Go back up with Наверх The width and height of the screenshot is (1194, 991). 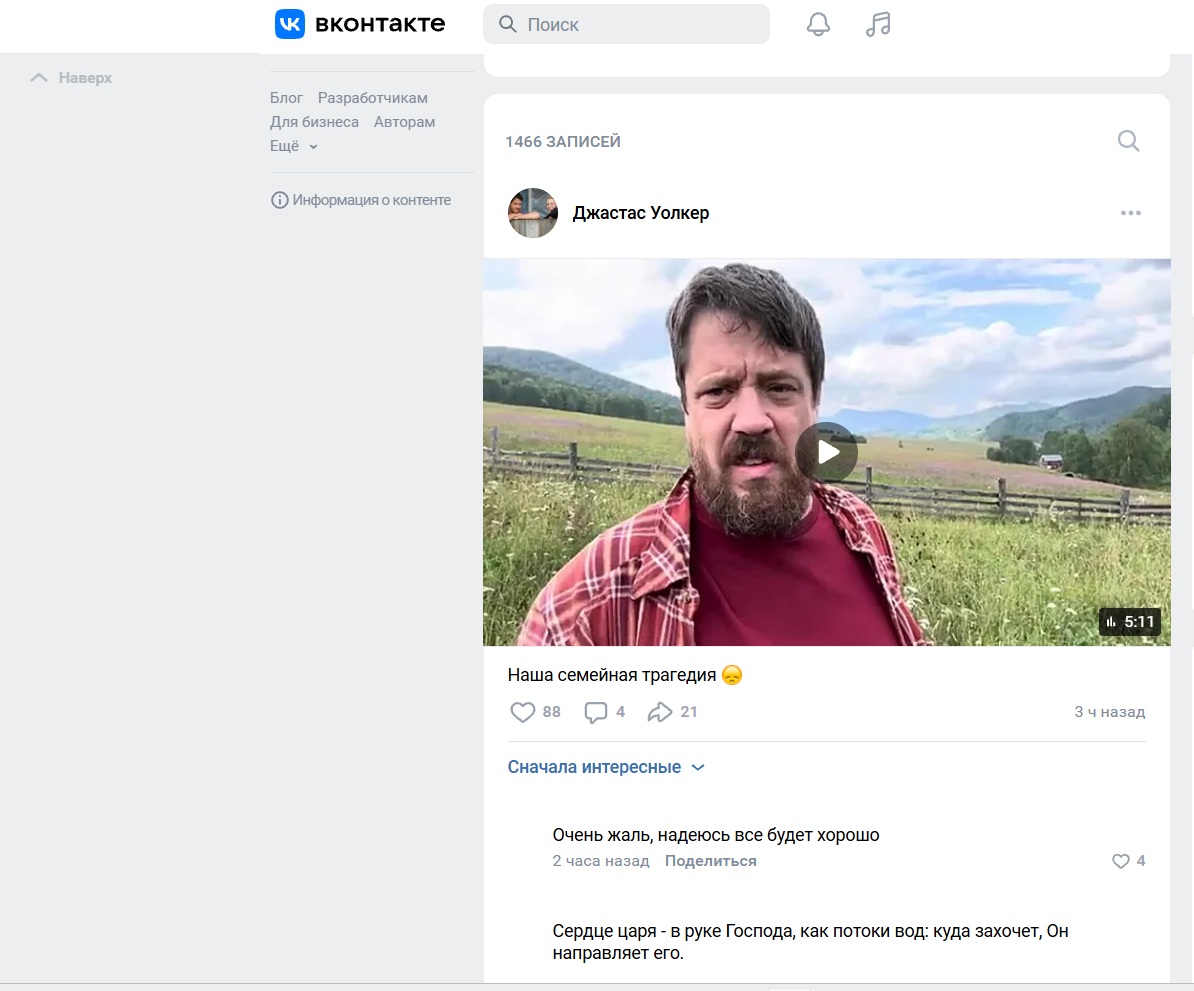[x=71, y=78]
